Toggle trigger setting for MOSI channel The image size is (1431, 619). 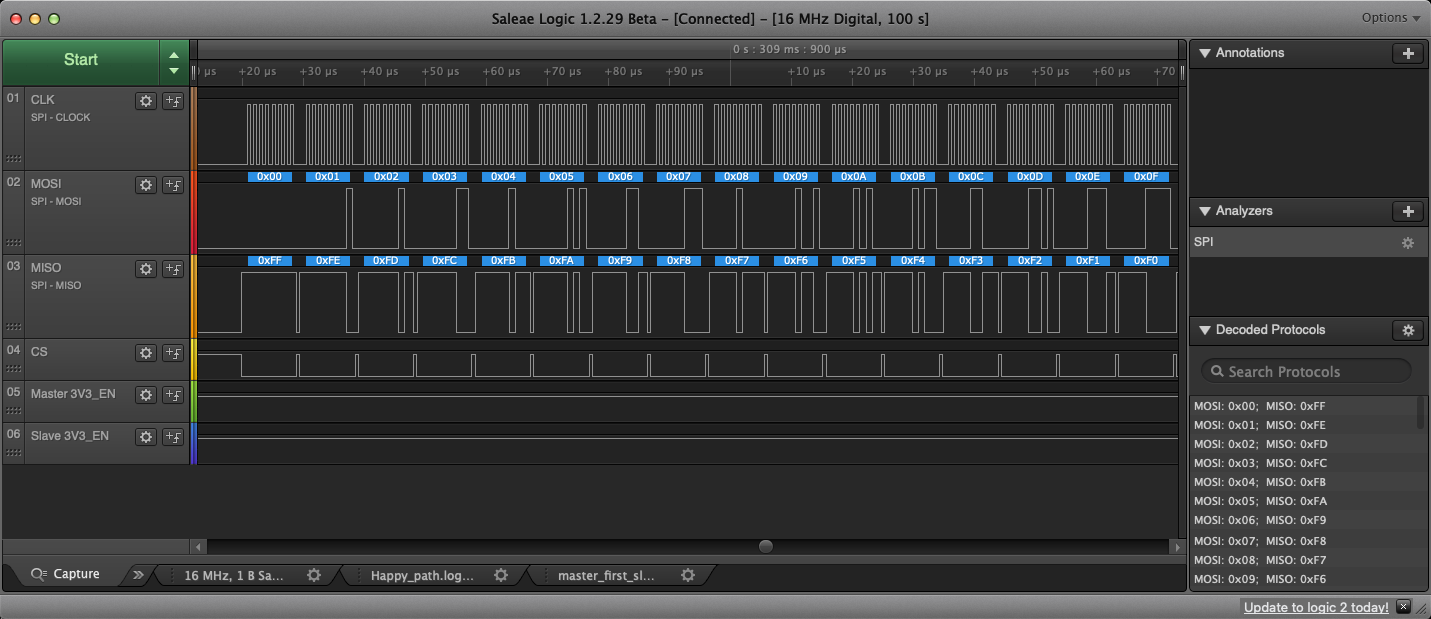pyautogui.click(x=172, y=184)
